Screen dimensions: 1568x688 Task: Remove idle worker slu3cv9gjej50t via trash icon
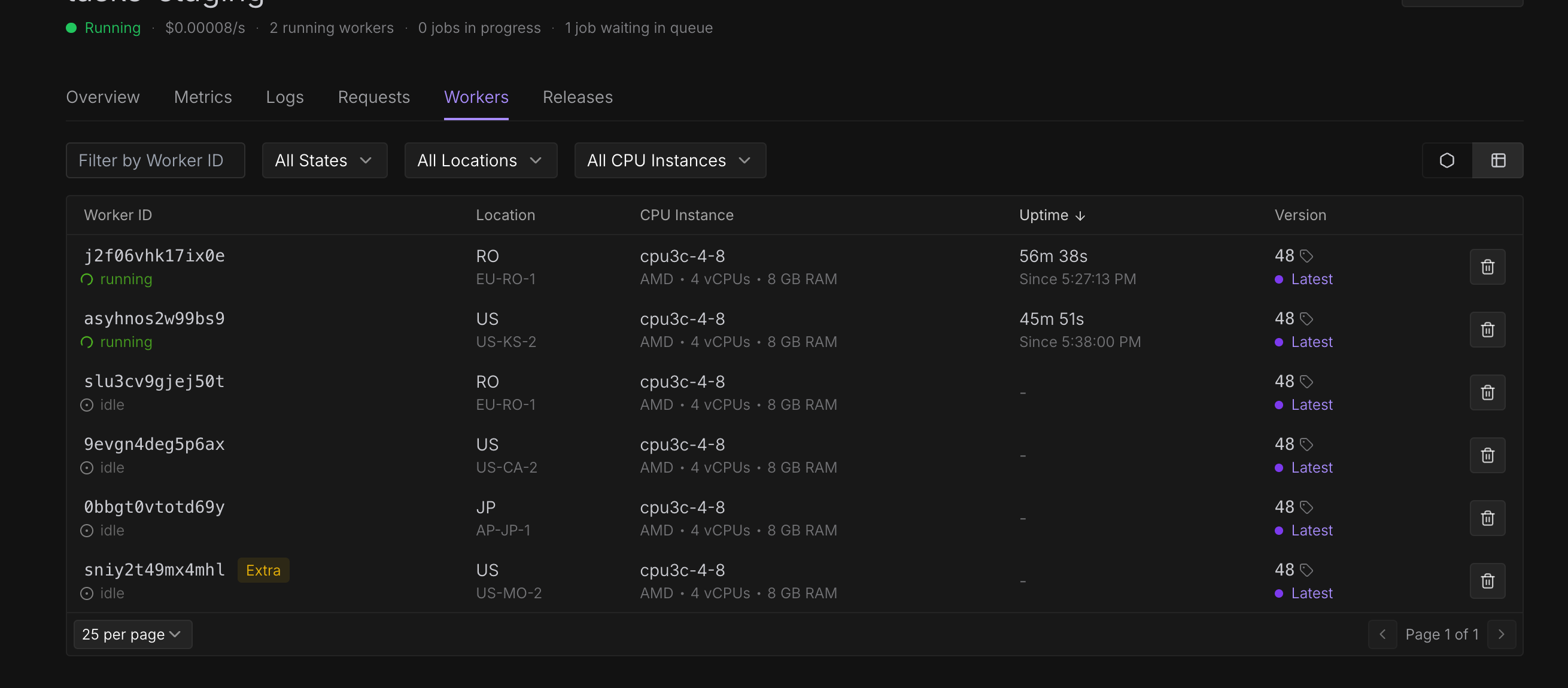click(x=1487, y=392)
